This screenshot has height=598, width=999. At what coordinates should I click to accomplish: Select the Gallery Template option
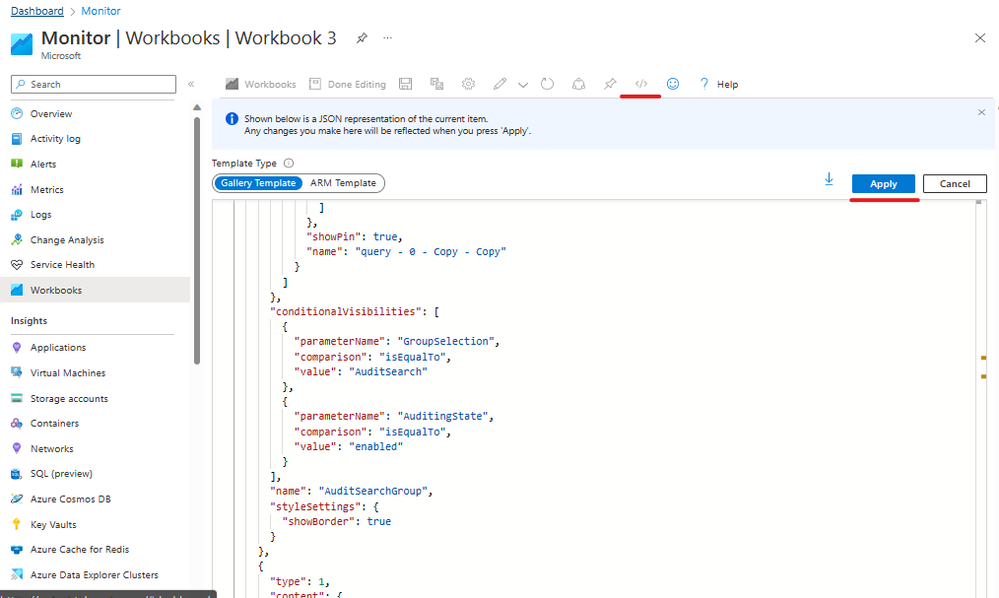(258, 183)
